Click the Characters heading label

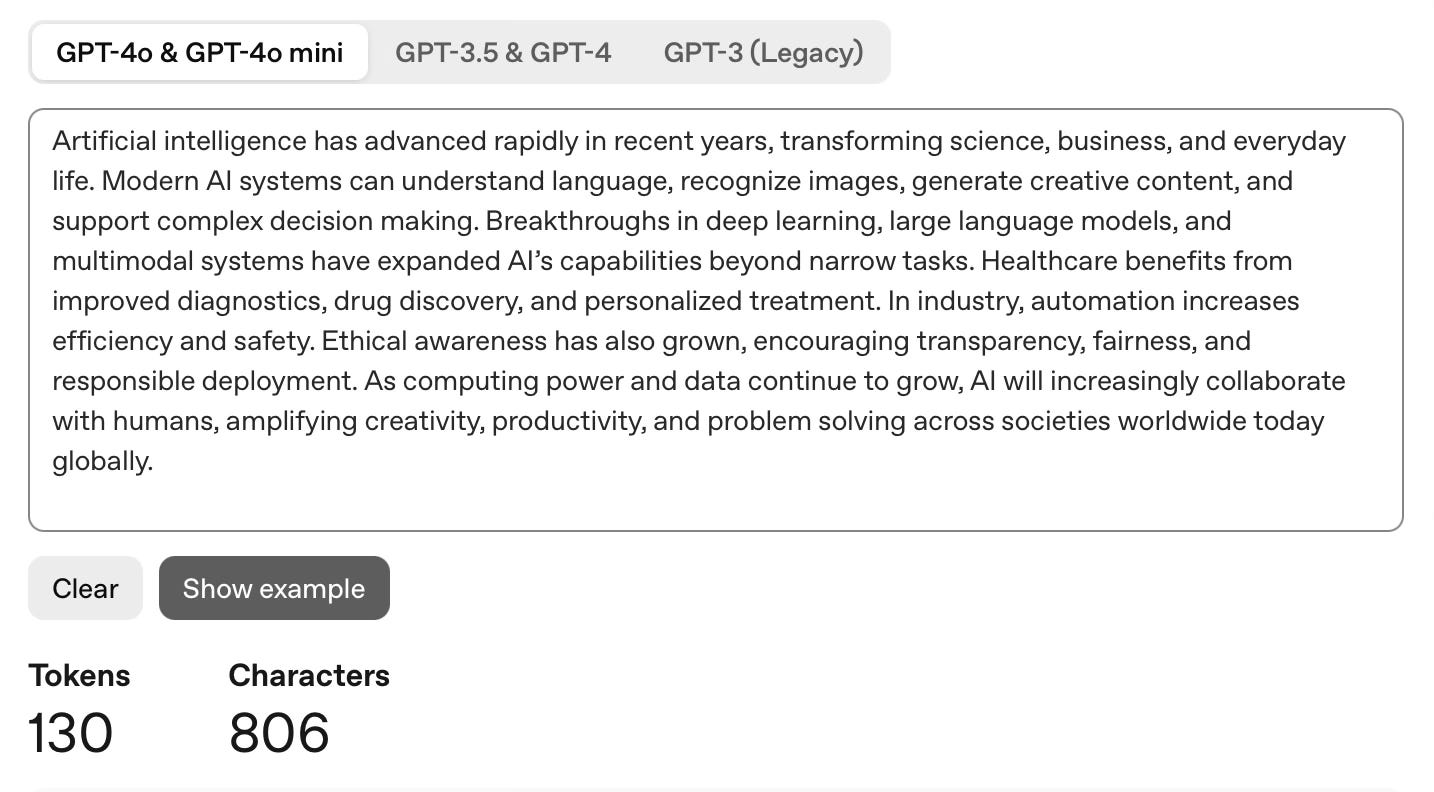point(309,676)
